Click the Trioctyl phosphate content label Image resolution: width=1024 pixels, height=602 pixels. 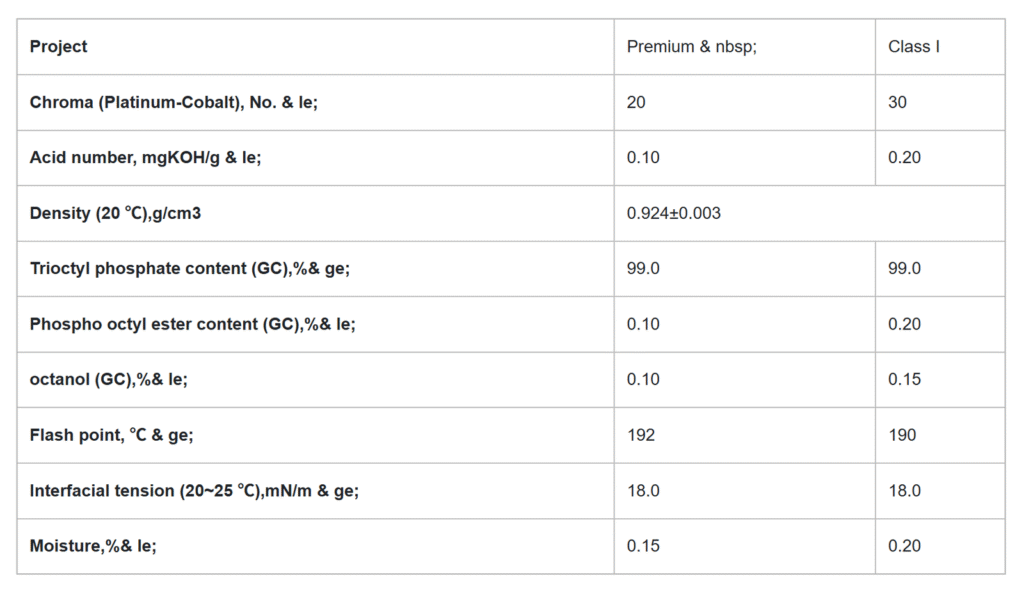[190, 269]
